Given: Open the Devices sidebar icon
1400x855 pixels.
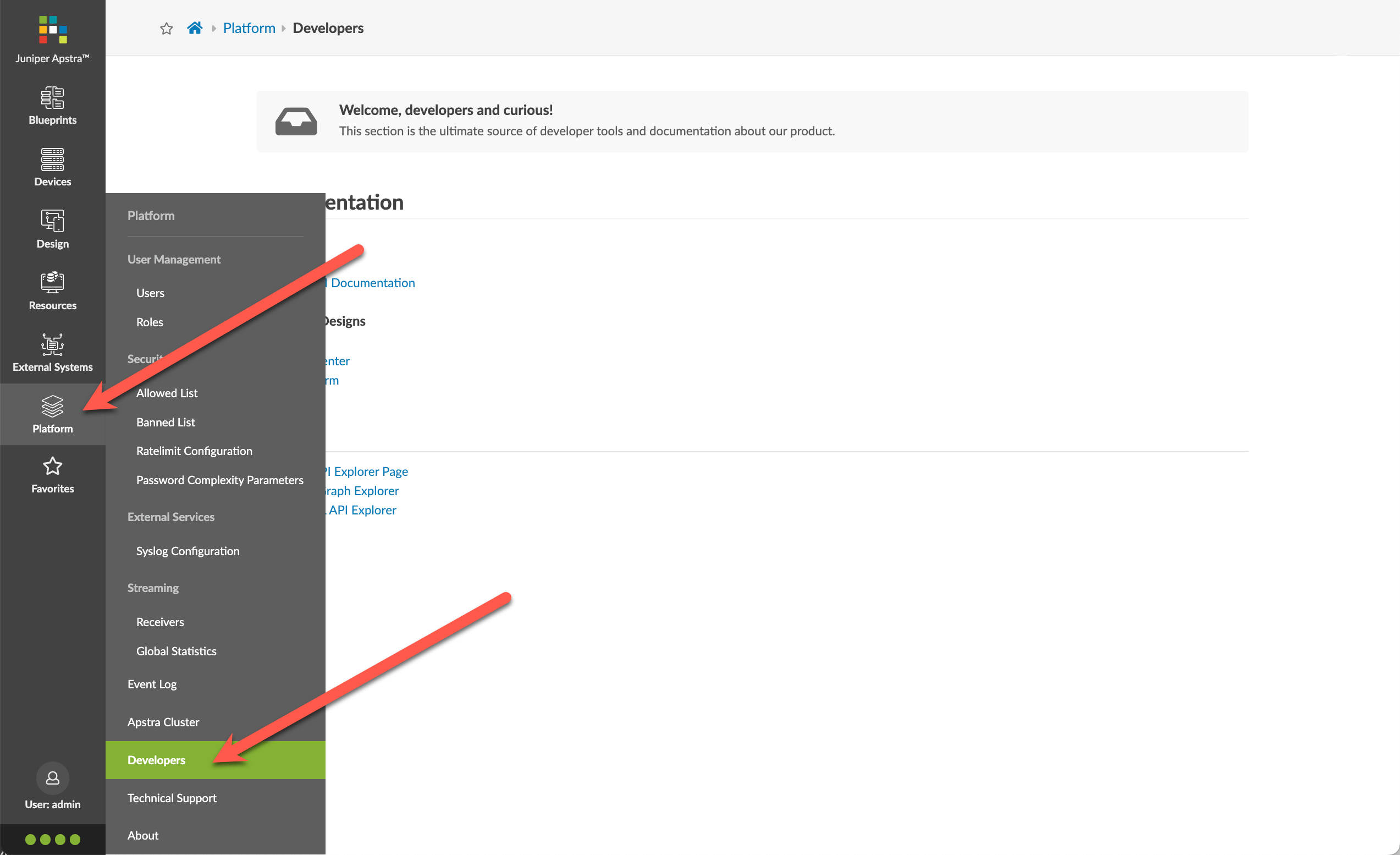Looking at the screenshot, I should 52,159.
